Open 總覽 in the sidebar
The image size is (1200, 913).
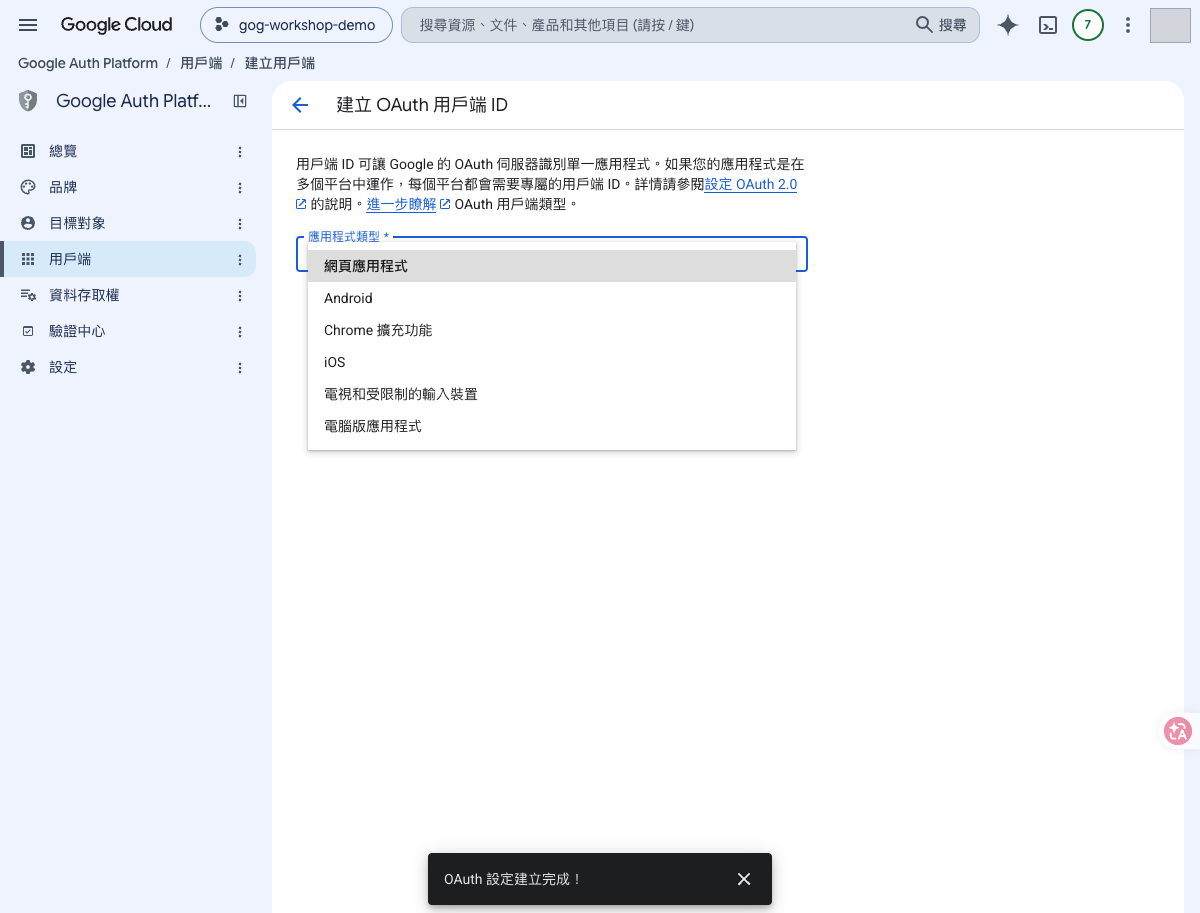tap(128, 151)
